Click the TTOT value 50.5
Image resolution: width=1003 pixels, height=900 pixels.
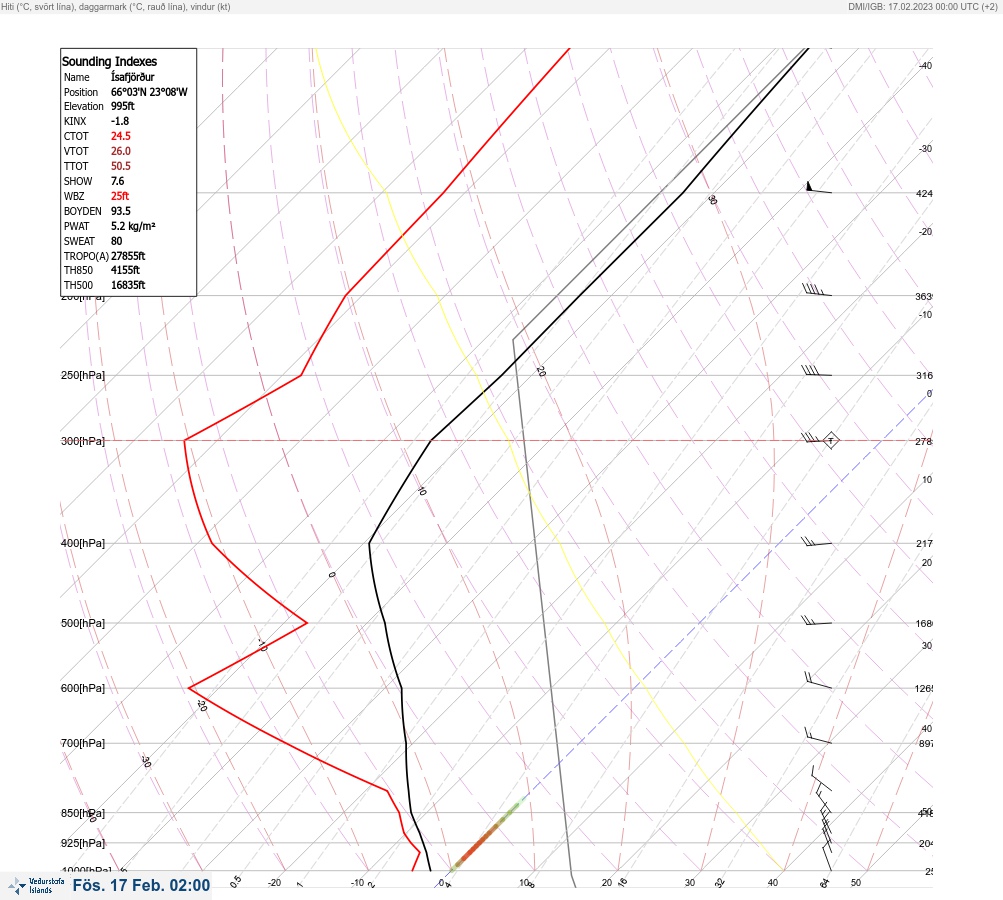(x=120, y=166)
